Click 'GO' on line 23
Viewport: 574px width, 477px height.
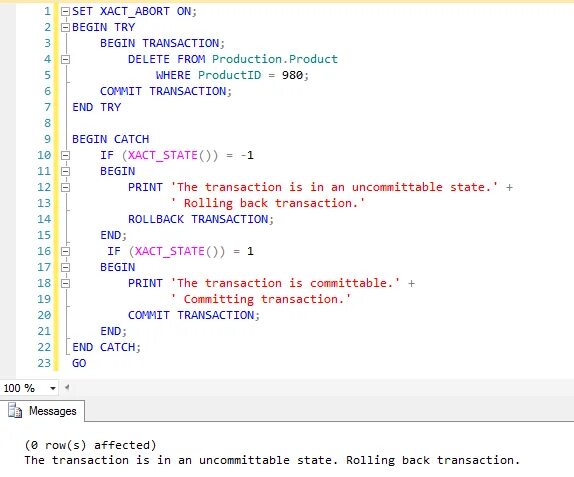pos(79,363)
